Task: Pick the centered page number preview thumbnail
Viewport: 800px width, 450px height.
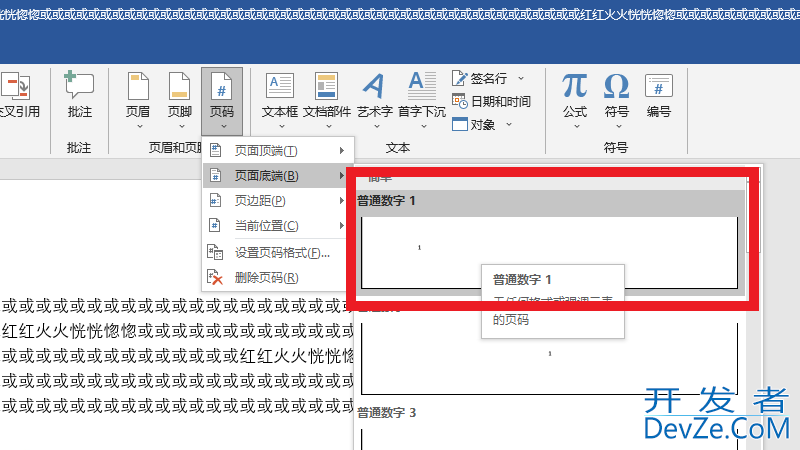Action: [549, 359]
